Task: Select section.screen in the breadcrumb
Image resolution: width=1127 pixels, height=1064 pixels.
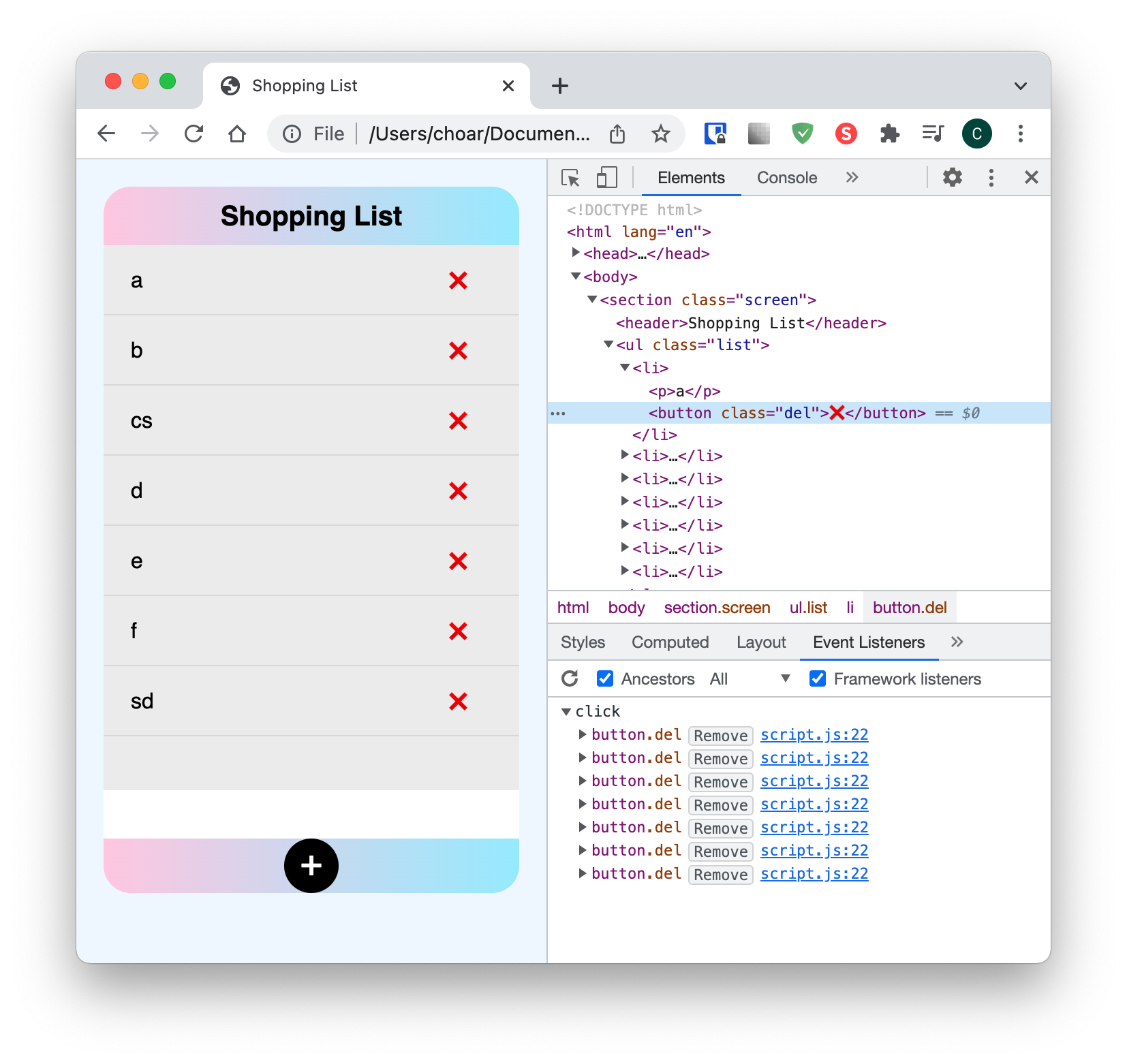Action: pyautogui.click(x=717, y=608)
